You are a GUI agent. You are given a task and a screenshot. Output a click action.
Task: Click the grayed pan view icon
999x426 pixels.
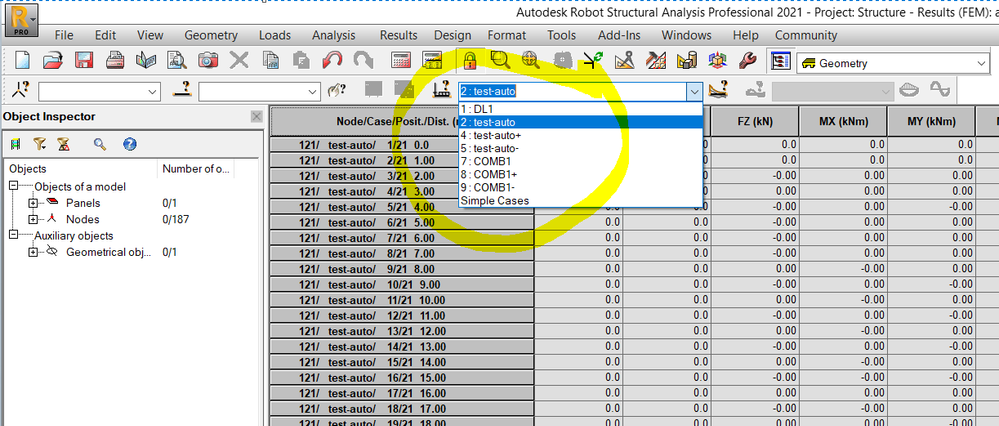click(563, 61)
